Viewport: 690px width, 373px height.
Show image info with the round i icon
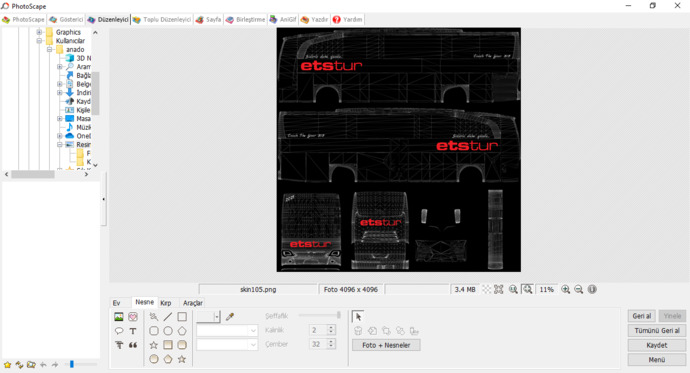pyautogui.click(x=592, y=289)
